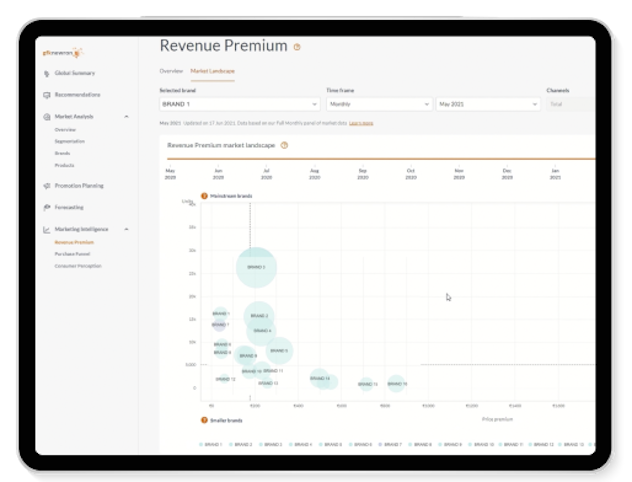The image size is (632, 482).
Task: Click the orange Mainstream brands info icon
Action: (205, 196)
